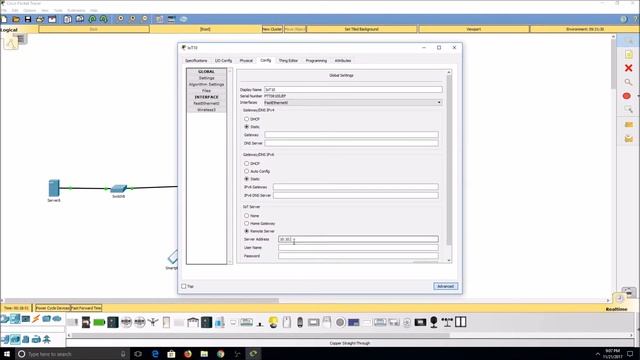Select the garage door device in the palette
640x360 pixels.
(193, 322)
